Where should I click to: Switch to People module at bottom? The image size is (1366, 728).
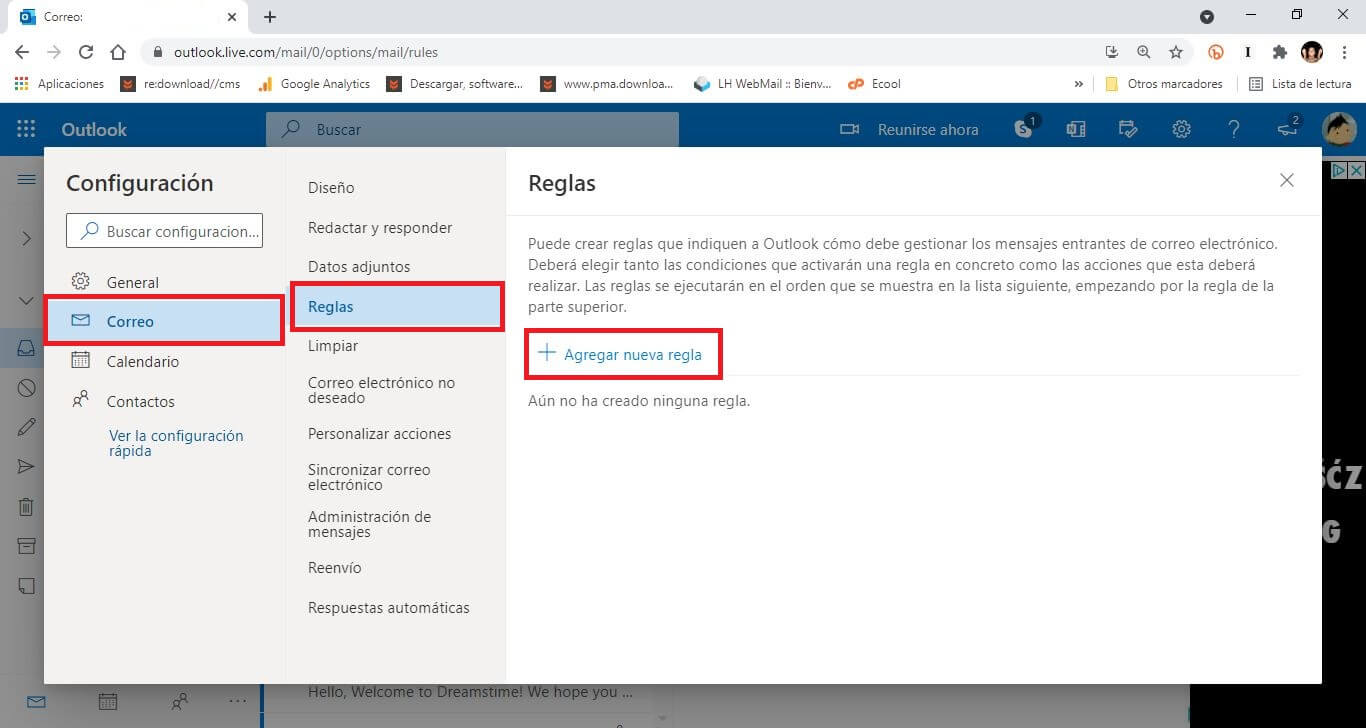(179, 702)
